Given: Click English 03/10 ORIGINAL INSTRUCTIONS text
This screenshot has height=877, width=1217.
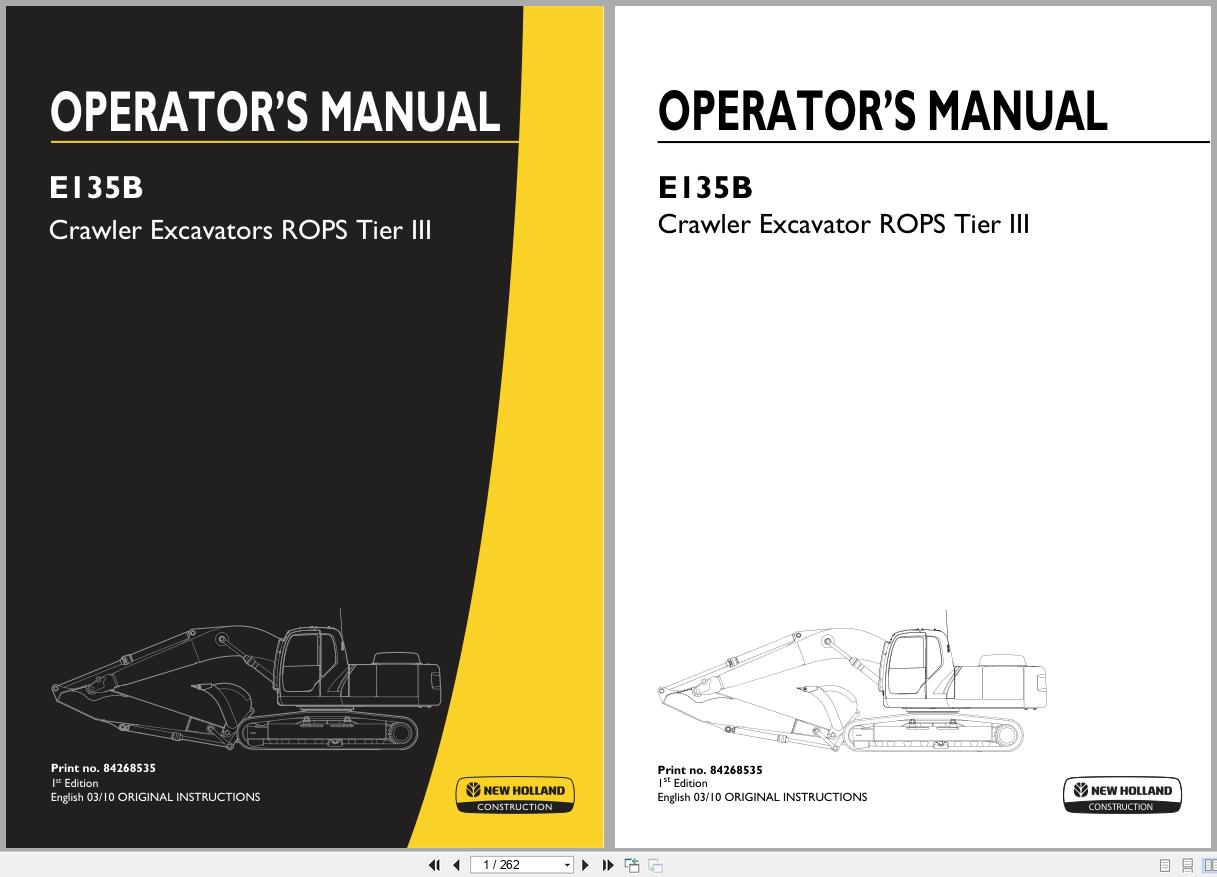Looking at the screenshot, I should [156, 797].
